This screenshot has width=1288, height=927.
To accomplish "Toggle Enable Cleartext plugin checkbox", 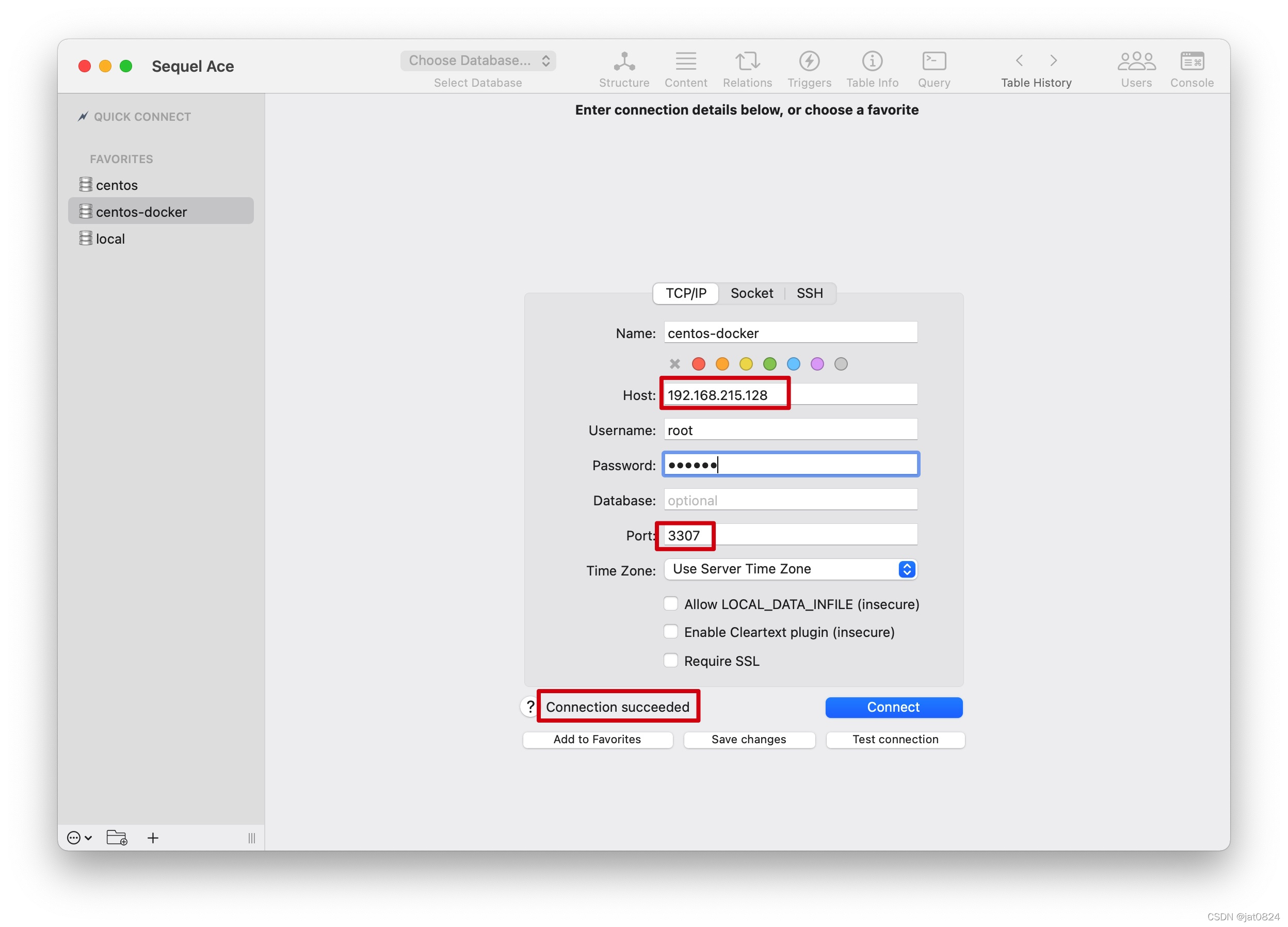I will pos(671,632).
